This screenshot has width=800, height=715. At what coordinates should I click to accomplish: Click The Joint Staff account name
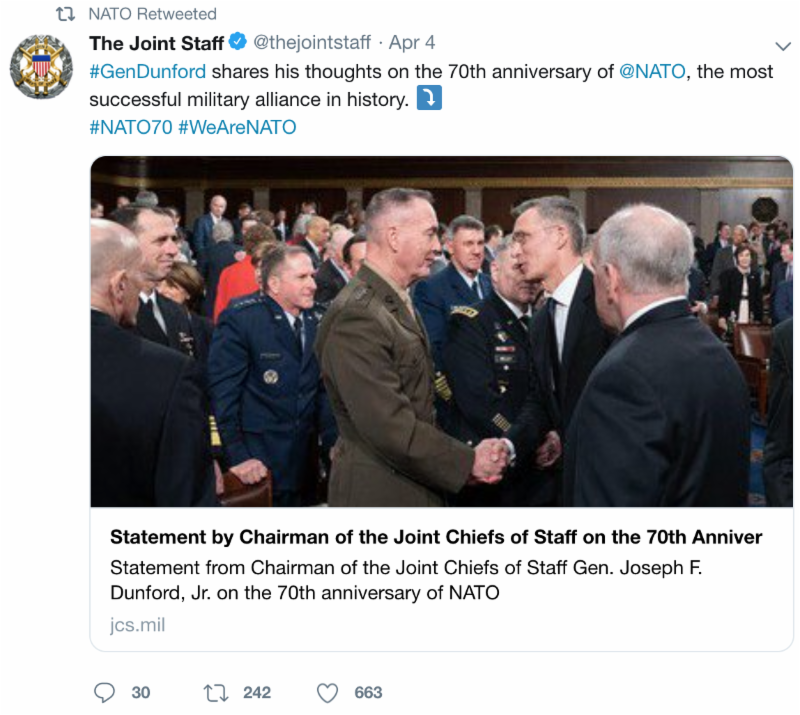click(x=156, y=43)
